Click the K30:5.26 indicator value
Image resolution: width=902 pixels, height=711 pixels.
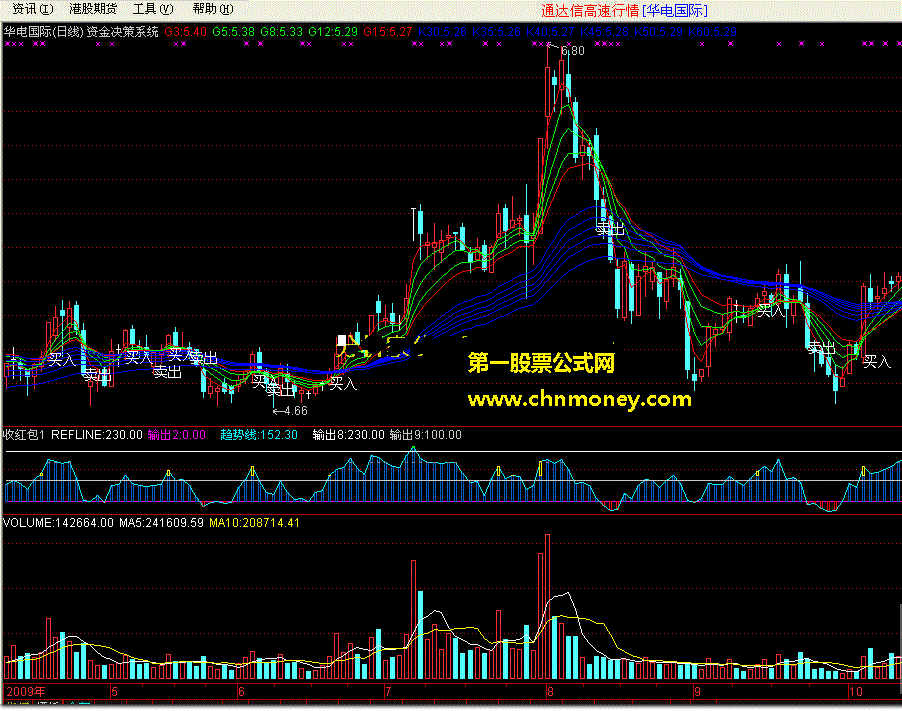[442, 32]
